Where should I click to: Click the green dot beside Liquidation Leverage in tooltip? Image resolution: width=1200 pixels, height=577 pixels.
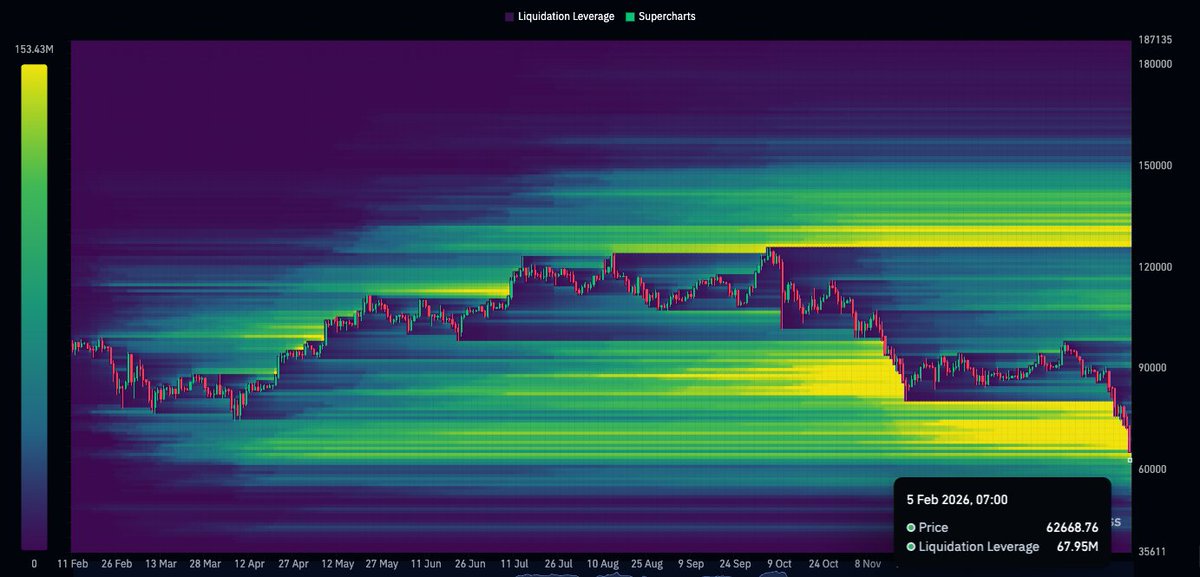[x=910, y=547]
